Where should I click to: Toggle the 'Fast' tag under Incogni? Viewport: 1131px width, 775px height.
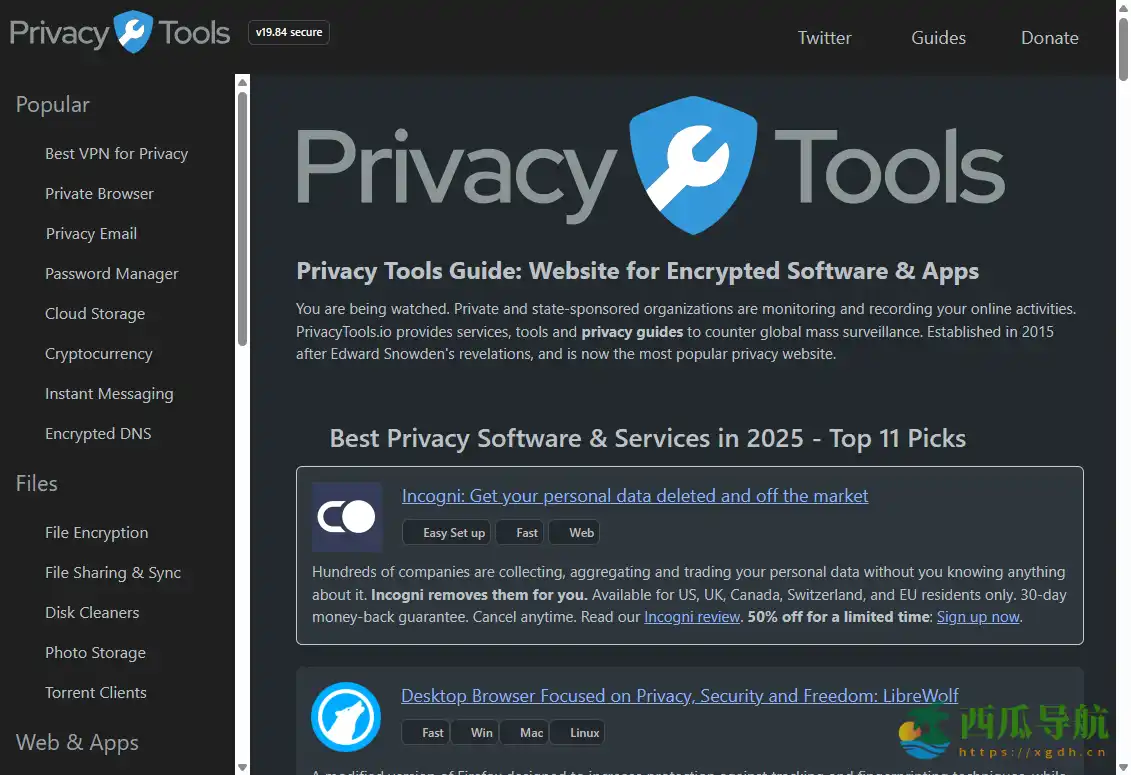point(519,532)
